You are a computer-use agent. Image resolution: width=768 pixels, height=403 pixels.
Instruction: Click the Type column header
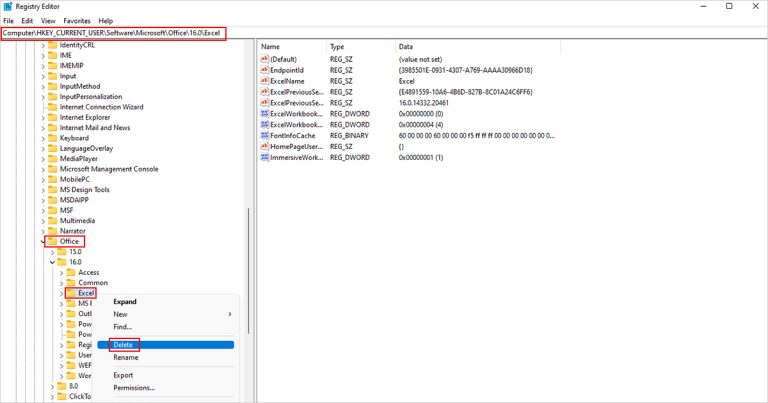tap(337, 47)
